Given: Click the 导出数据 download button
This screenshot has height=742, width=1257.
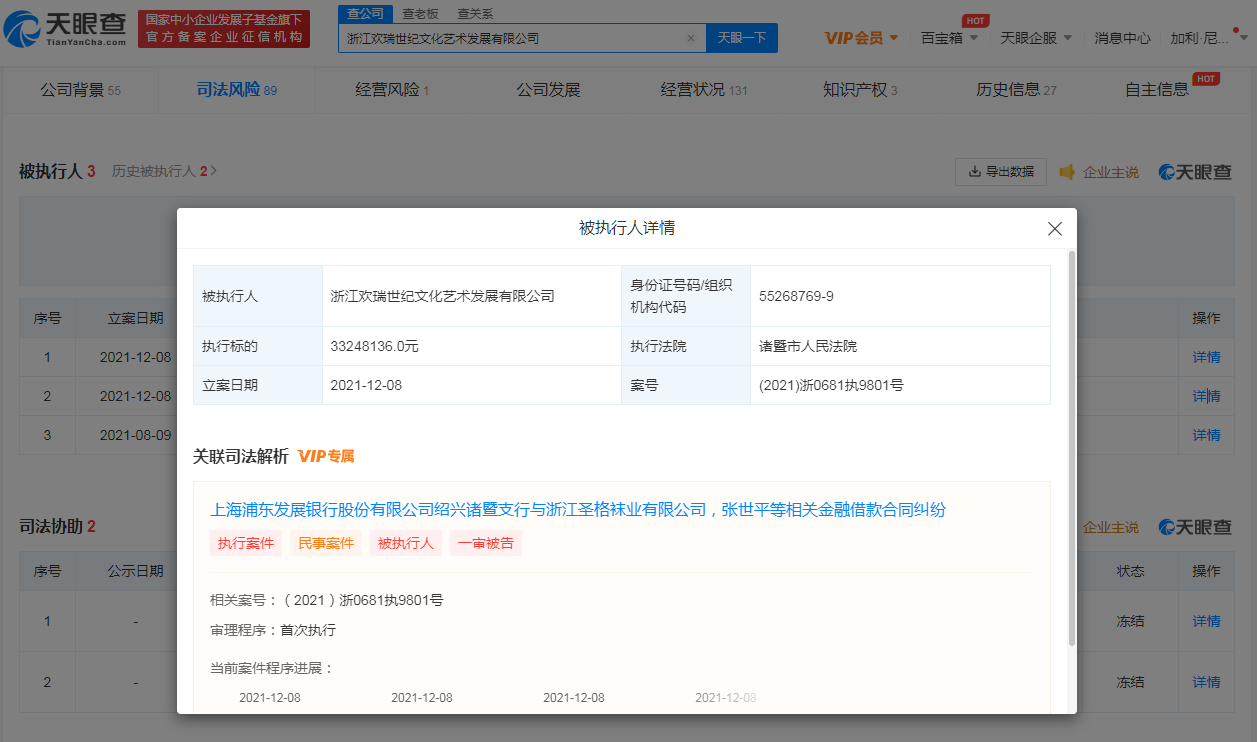Looking at the screenshot, I should tap(1001, 172).
